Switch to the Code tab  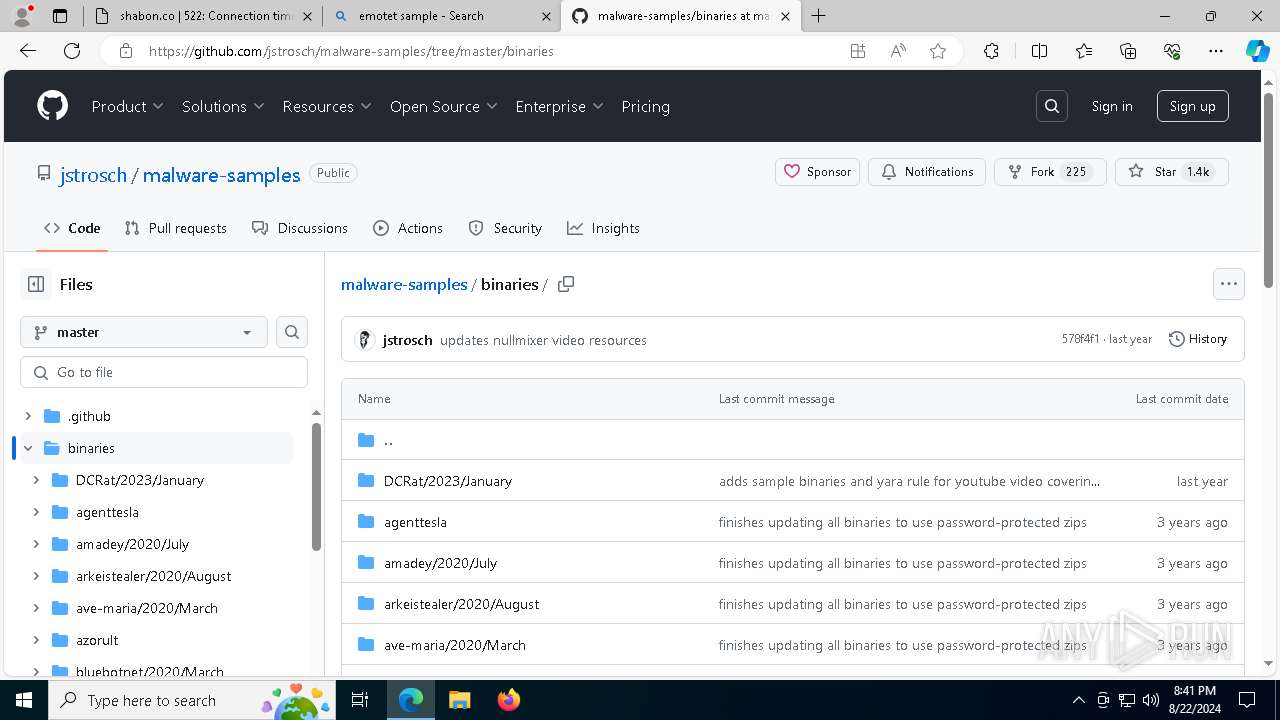72,228
